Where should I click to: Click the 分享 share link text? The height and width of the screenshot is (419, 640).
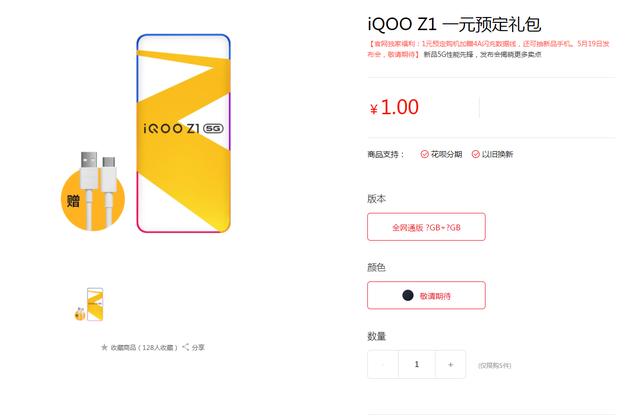click(198, 348)
